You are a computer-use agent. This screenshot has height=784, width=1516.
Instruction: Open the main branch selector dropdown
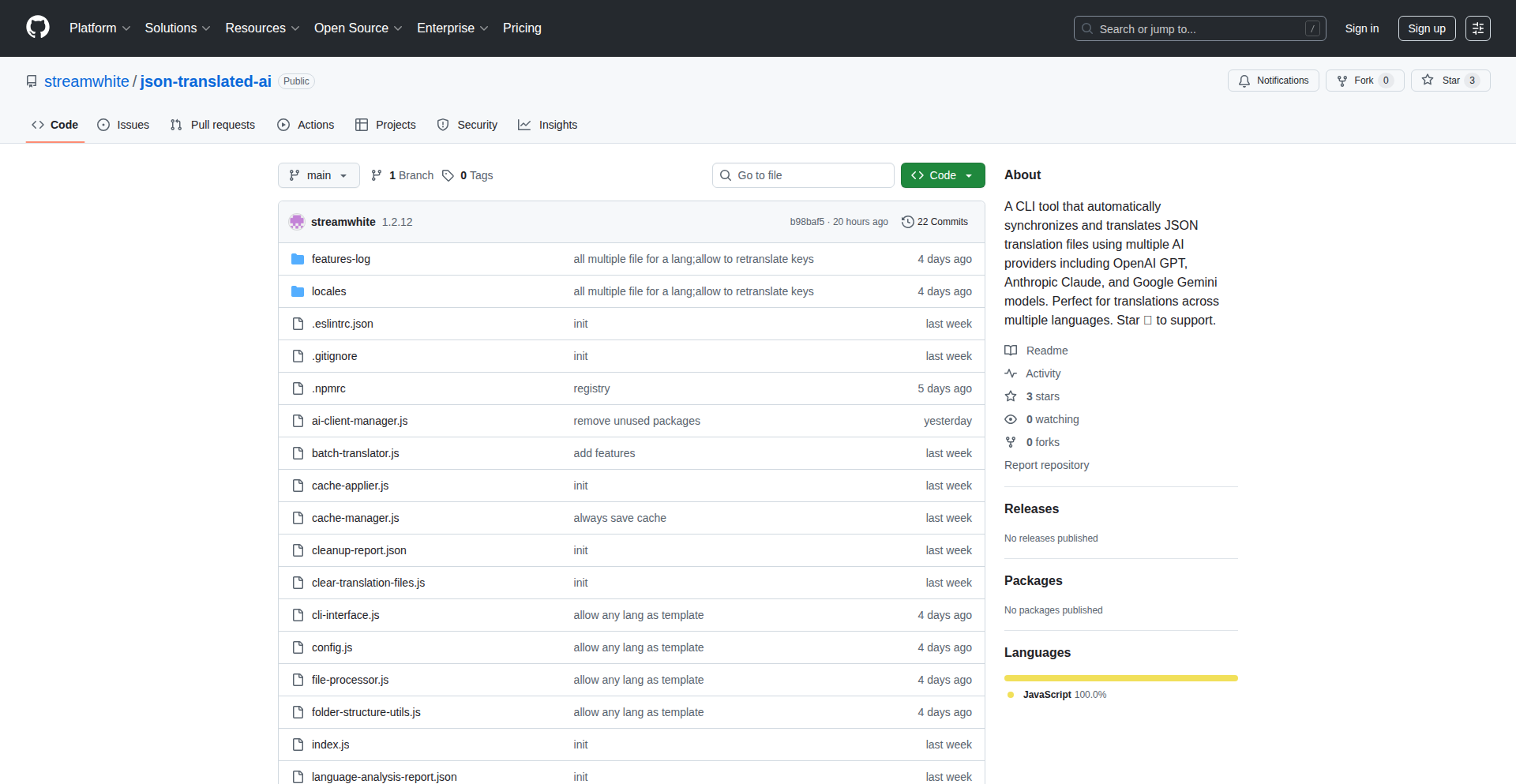coord(319,175)
